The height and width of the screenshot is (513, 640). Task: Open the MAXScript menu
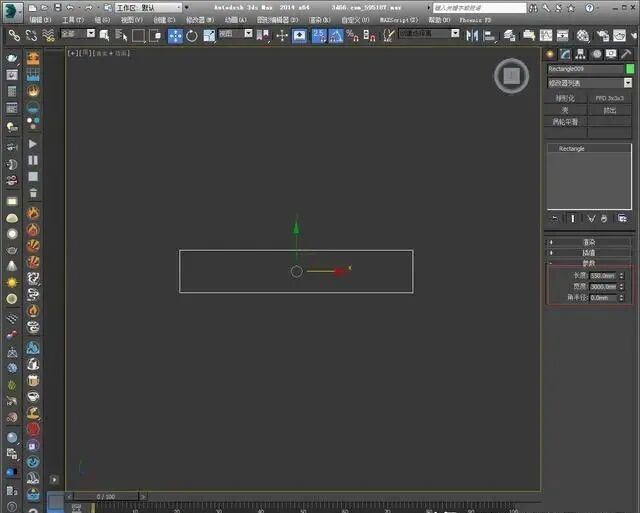pos(399,20)
